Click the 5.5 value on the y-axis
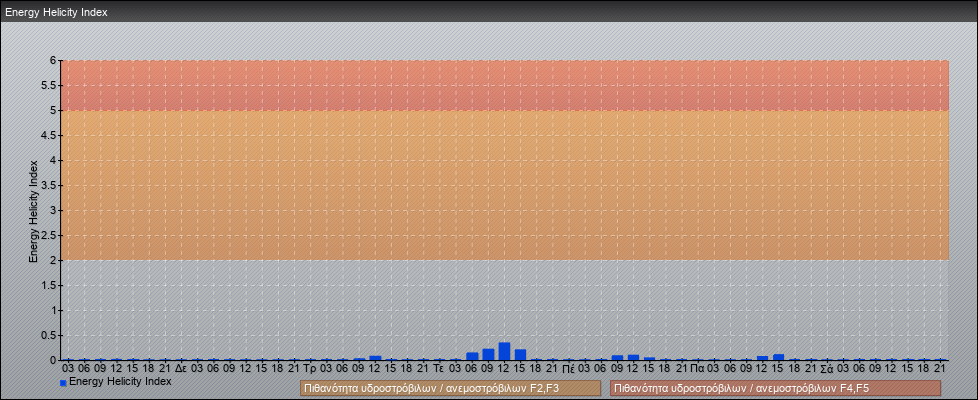Viewport: 978px width, 400px height. point(49,85)
